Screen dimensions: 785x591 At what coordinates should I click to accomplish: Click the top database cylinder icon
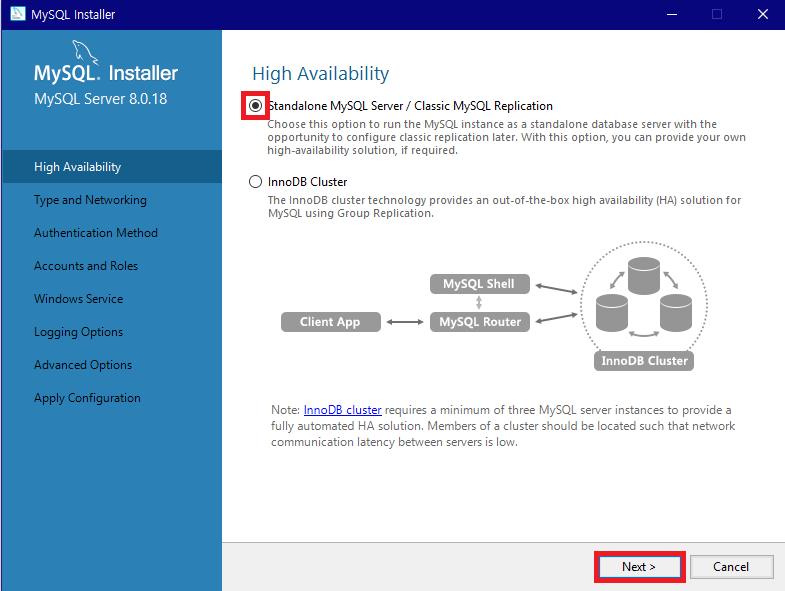tap(644, 275)
